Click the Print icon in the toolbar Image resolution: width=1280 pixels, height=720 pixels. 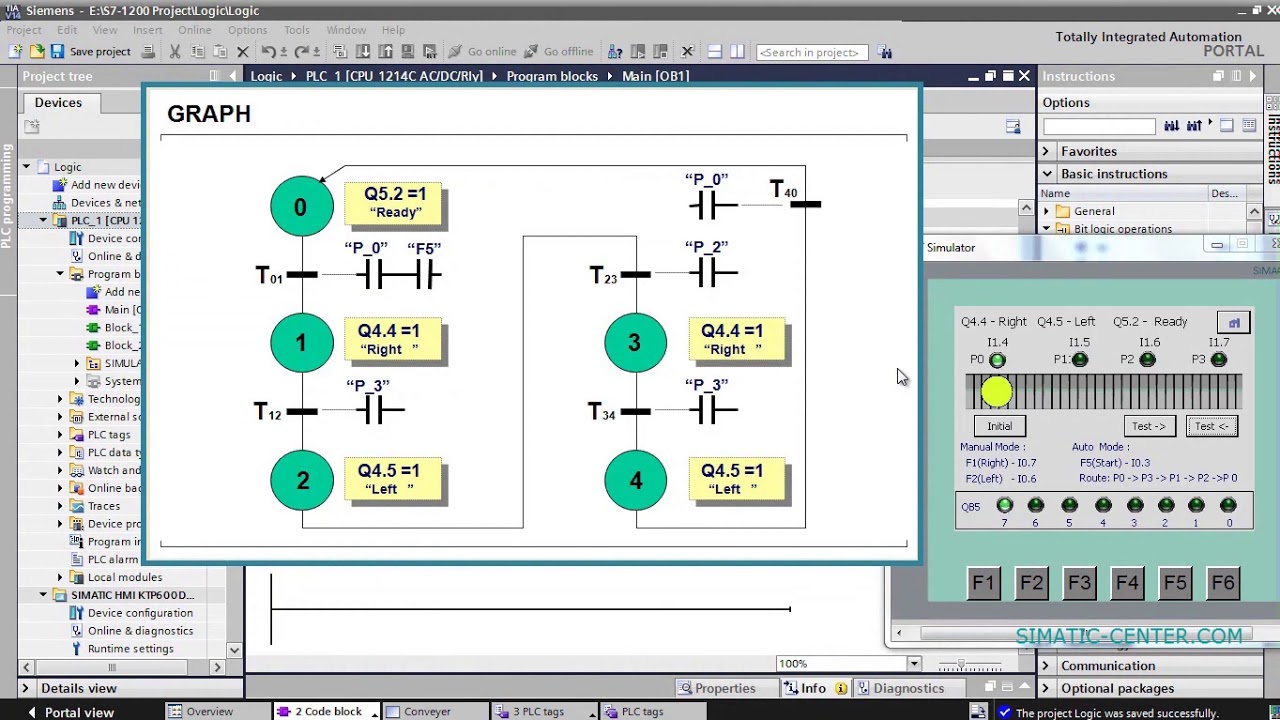pyautogui.click(x=147, y=51)
